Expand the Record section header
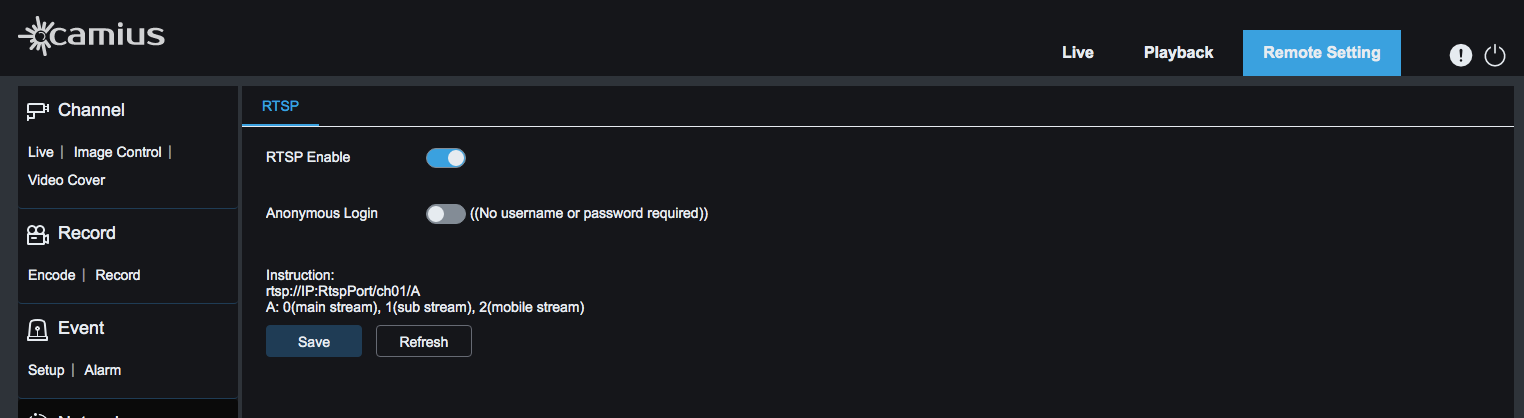The image size is (1524, 418). 87,233
